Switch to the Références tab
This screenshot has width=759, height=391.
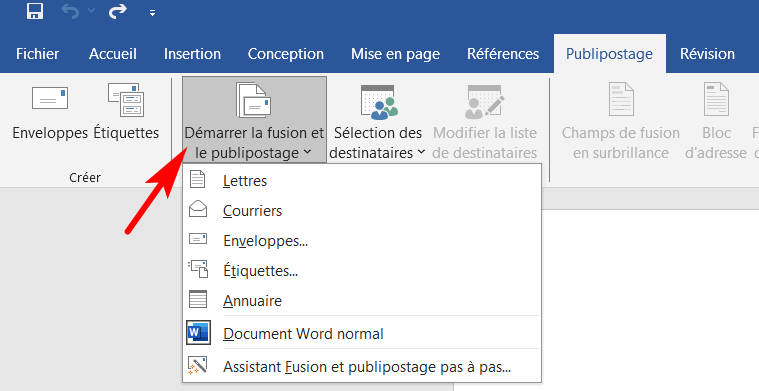click(x=503, y=54)
